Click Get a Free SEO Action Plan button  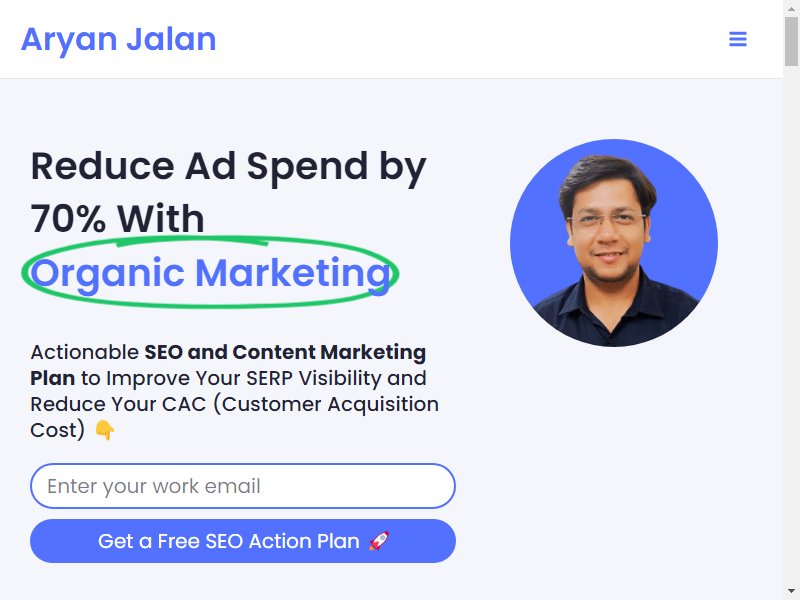(243, 541)
